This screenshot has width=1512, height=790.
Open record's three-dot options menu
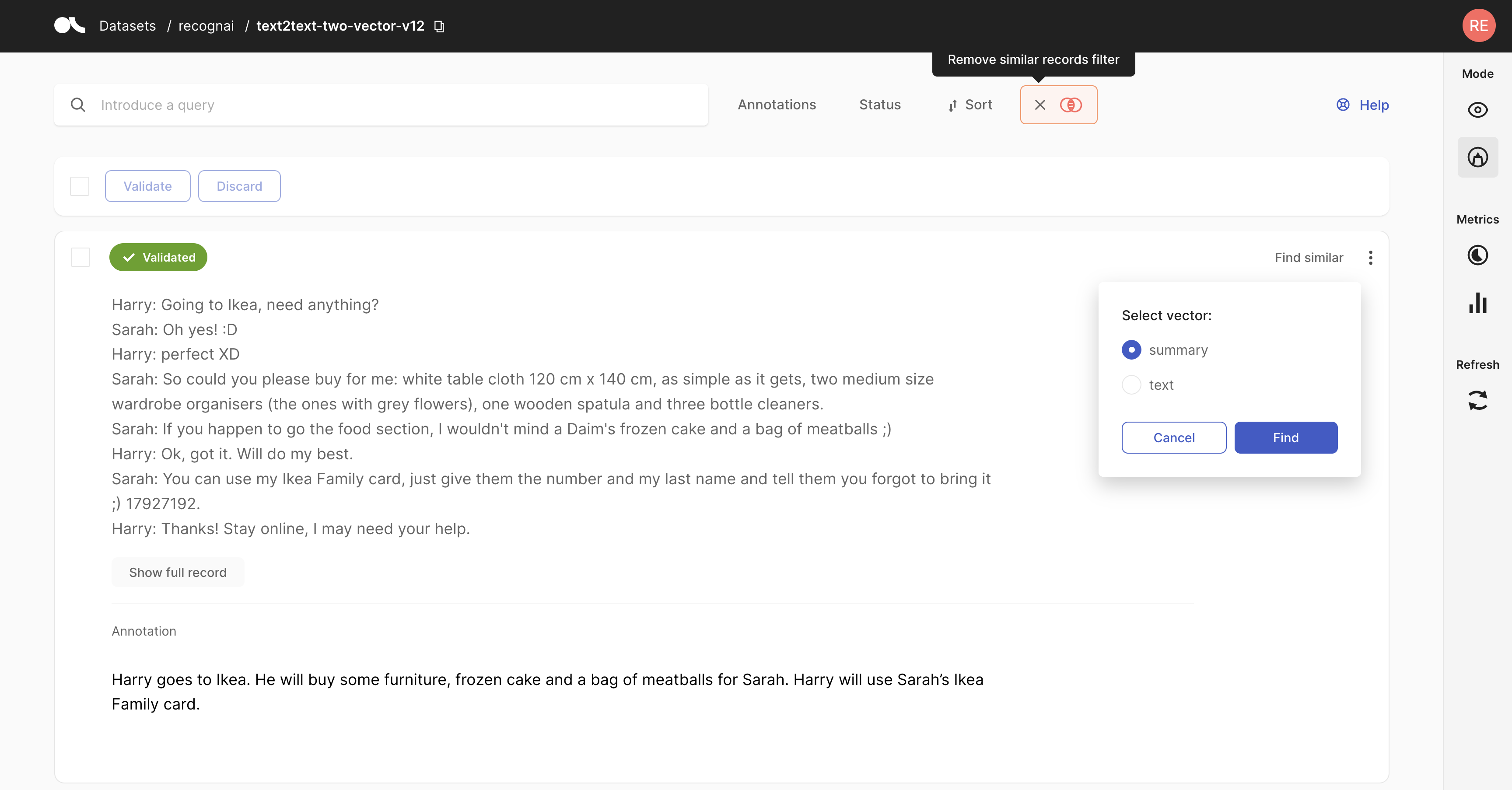pos(1371,258)
